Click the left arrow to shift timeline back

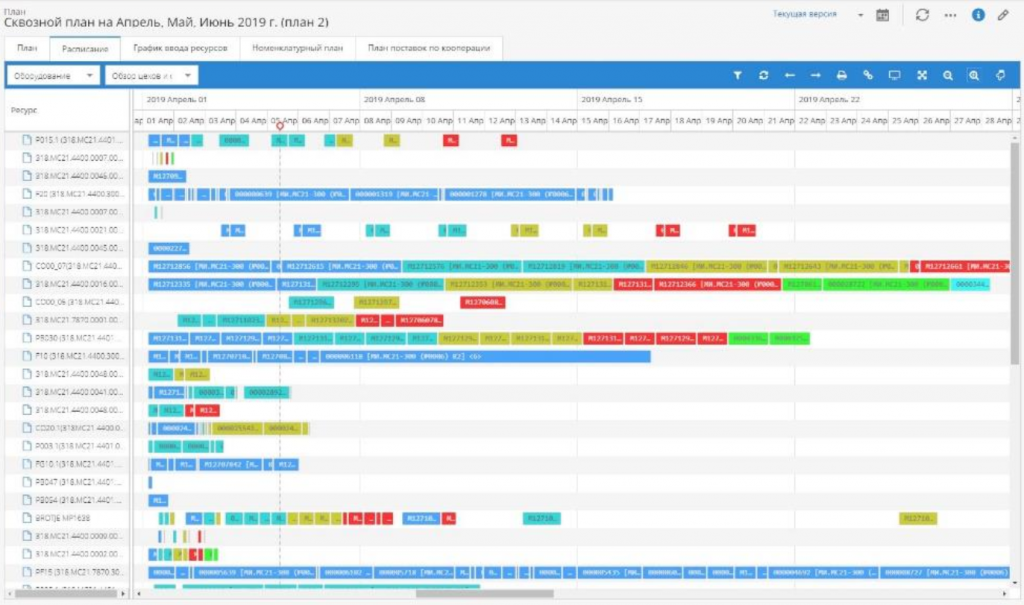(x=790, y=76)
